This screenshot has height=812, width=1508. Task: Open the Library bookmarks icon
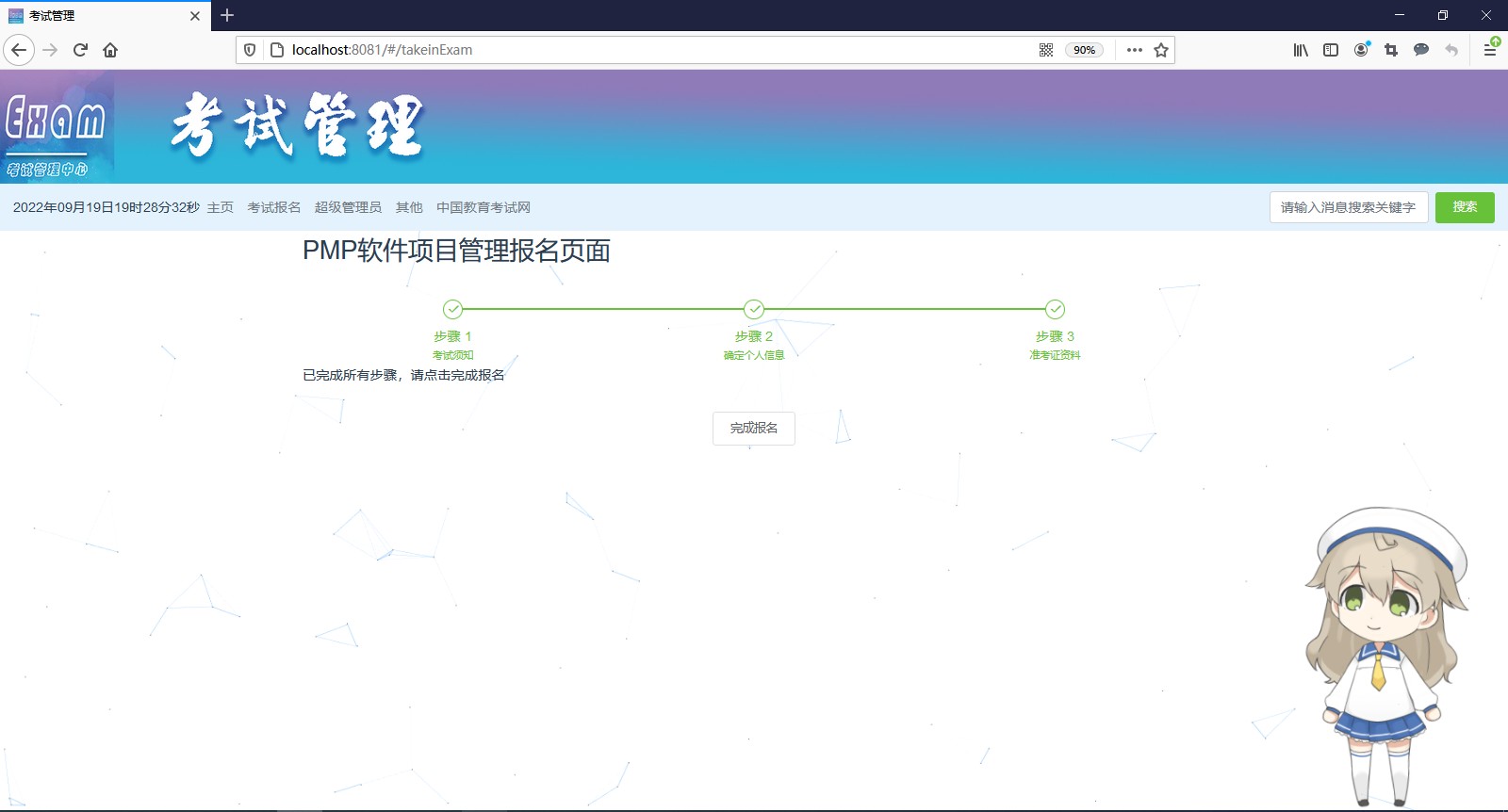point(1301,50)
